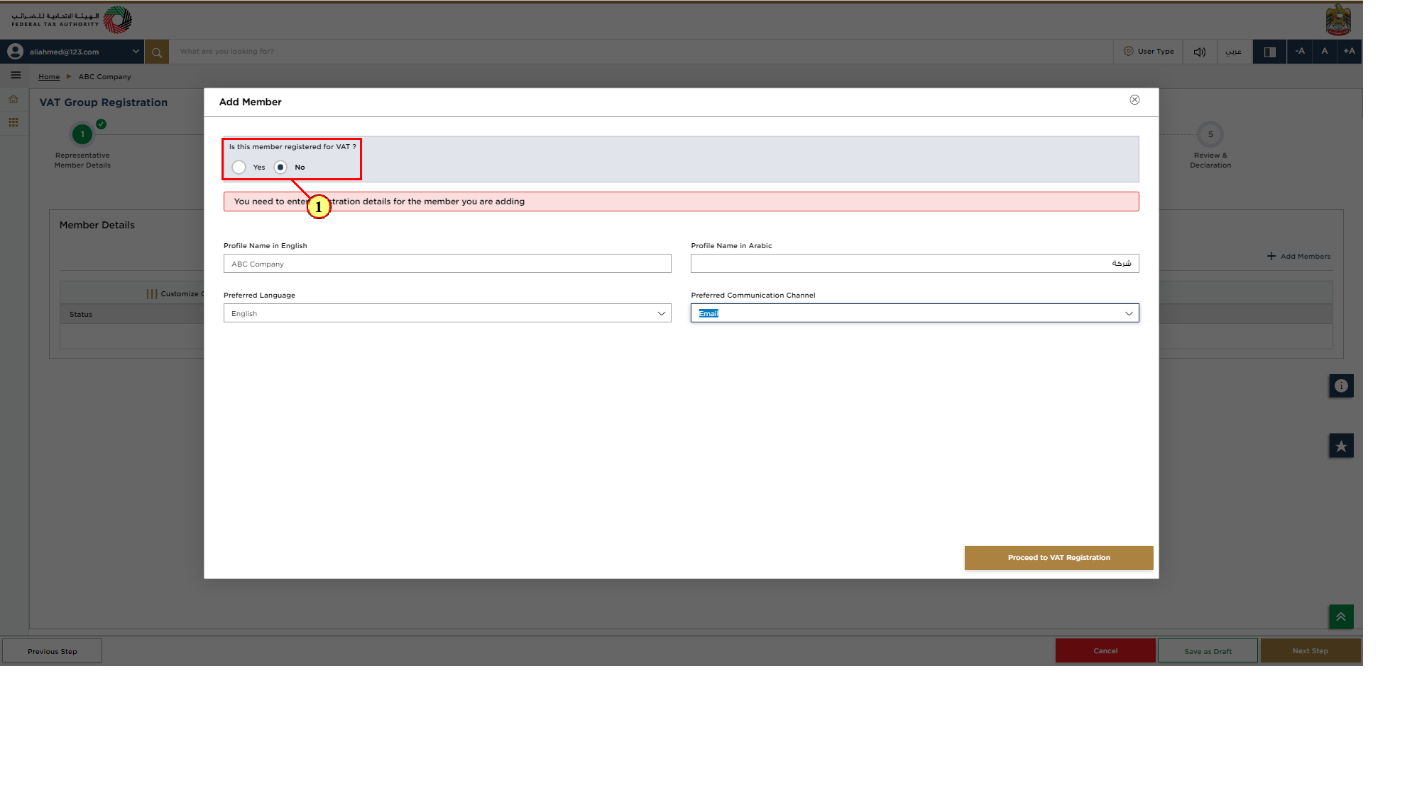Screen dimensions: 1414x801
Task: Click the info icon on right edge
Action: pyautogui.click(x=1341, y=386)
